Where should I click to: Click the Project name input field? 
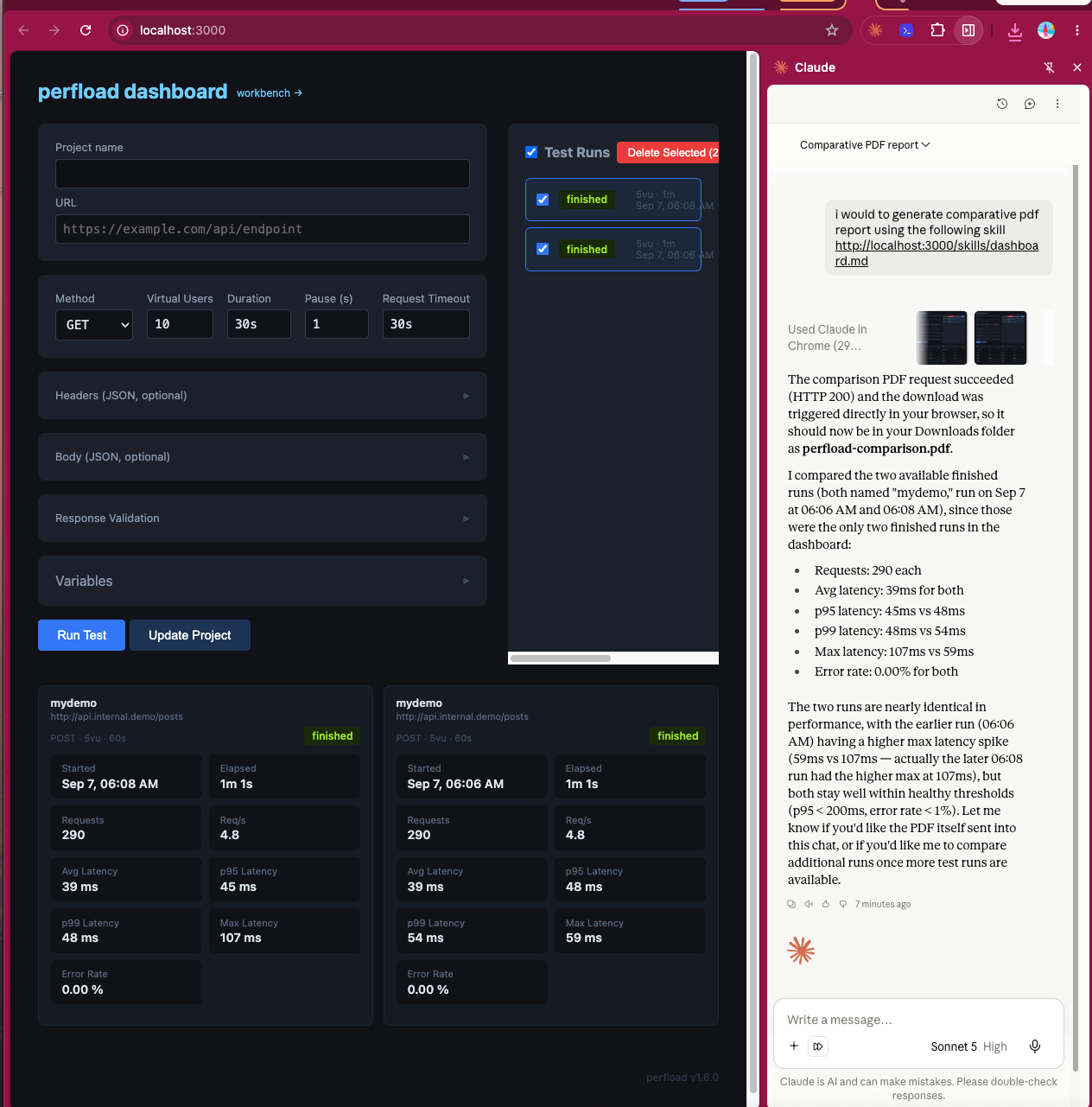(x=263, y=174)
